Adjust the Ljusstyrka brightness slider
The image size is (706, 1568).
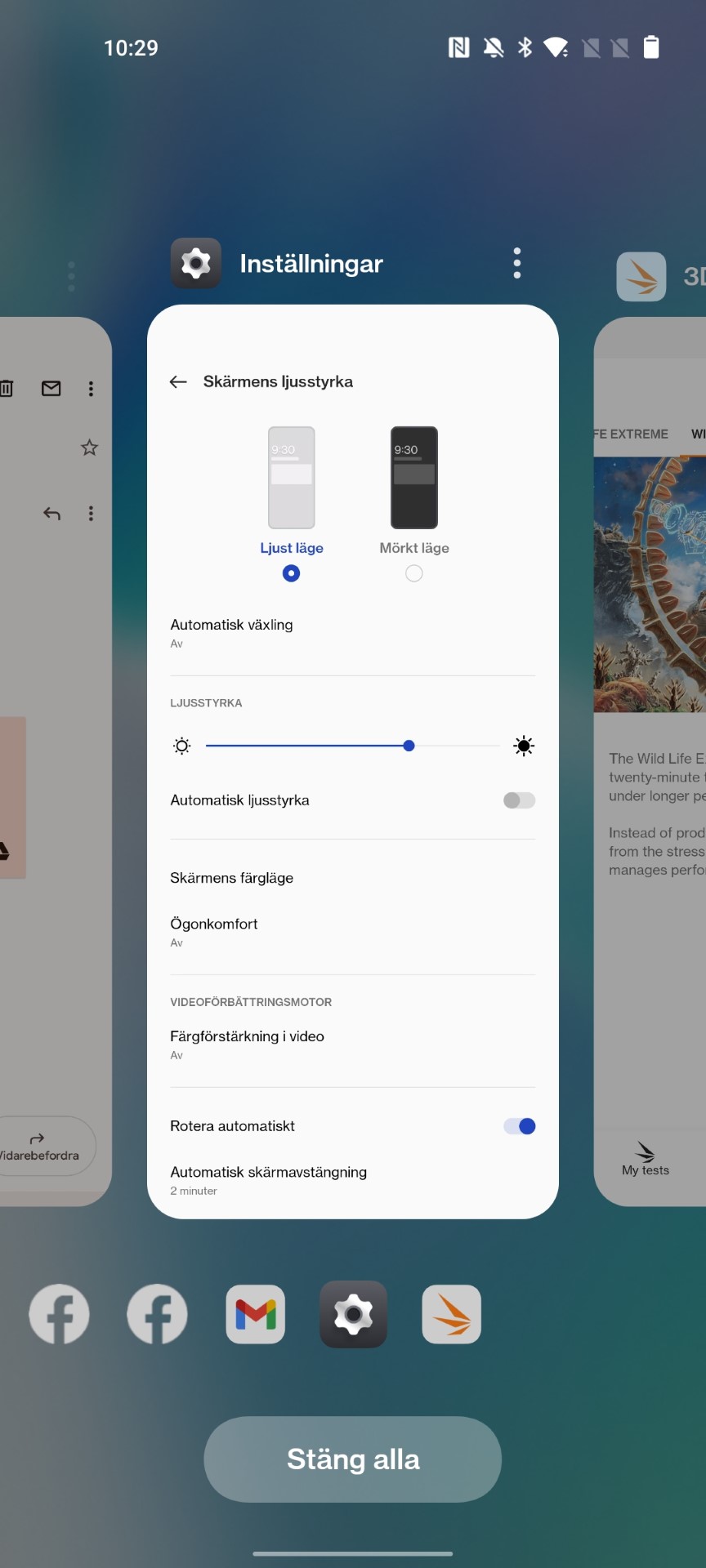click(409, 746)
